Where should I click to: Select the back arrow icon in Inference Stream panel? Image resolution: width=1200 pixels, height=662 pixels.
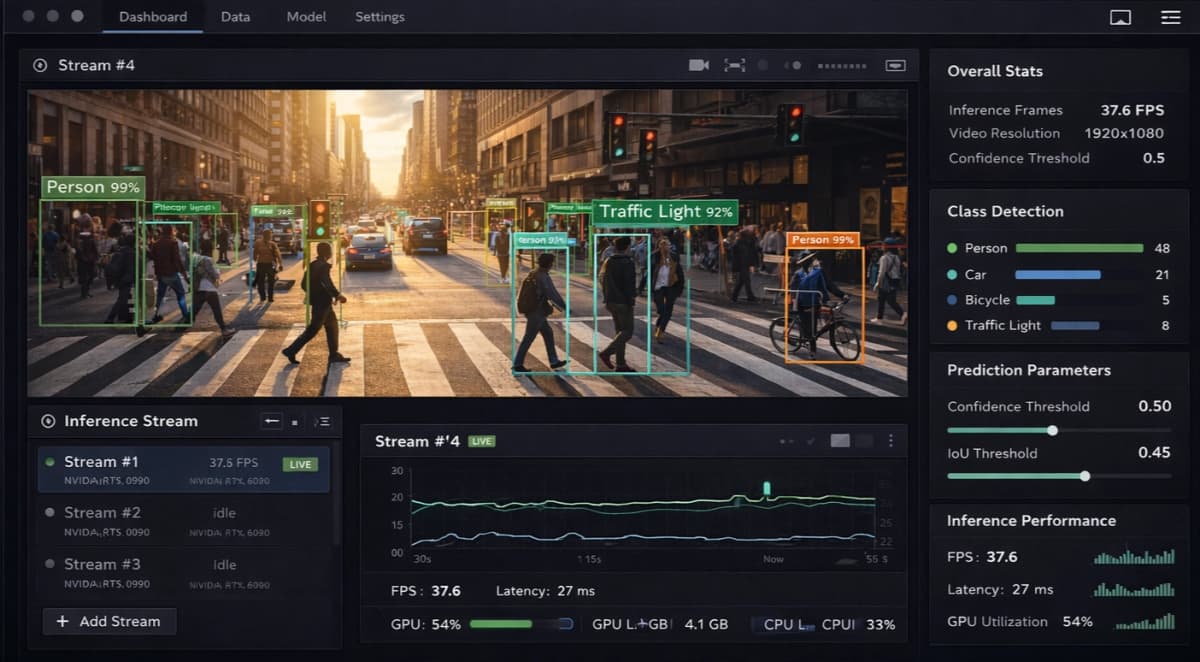(271, 421)
